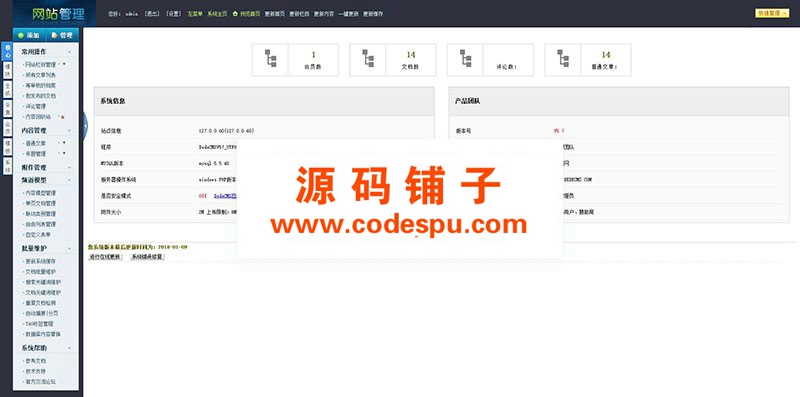Viewport: 800px width, 397px height.
Task: Click the tree icon in the 评论数 card
Action: 465,58
